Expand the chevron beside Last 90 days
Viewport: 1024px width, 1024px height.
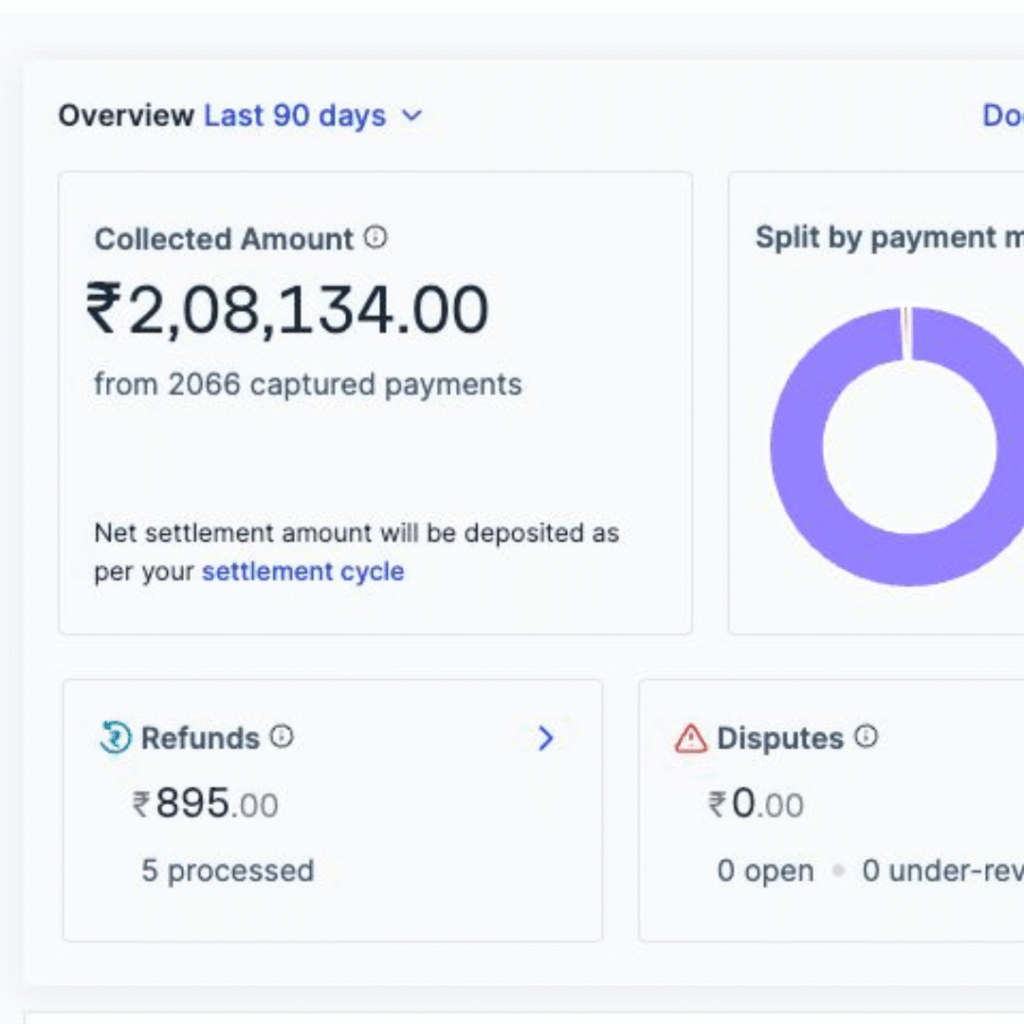click(411, 116)
